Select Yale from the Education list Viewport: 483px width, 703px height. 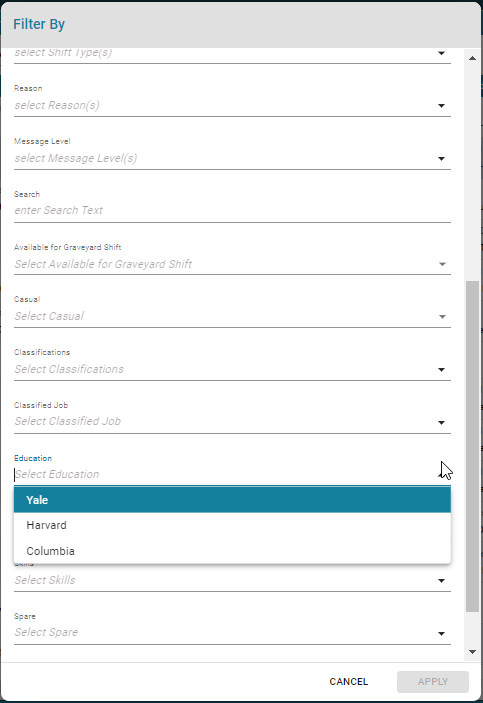tap(232, 499)
